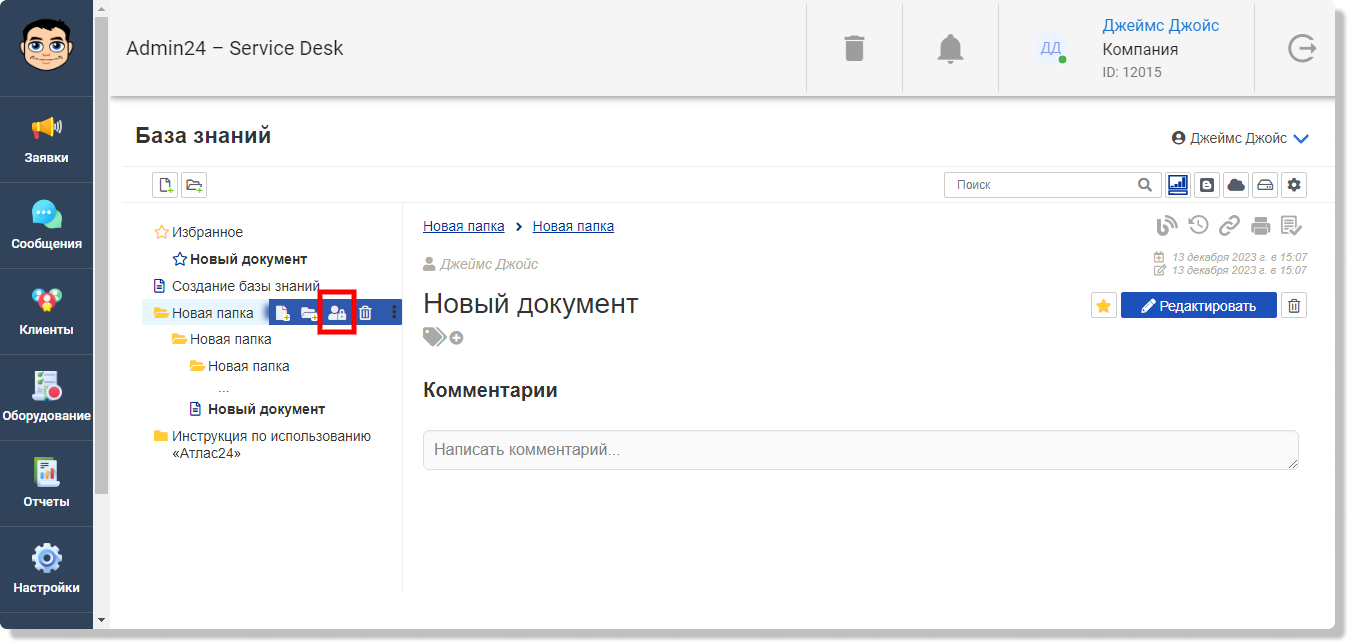This screenshot has width=1349, height=643.
Task: Click the Комментарии heading
Action: click(x=490, y=390)
